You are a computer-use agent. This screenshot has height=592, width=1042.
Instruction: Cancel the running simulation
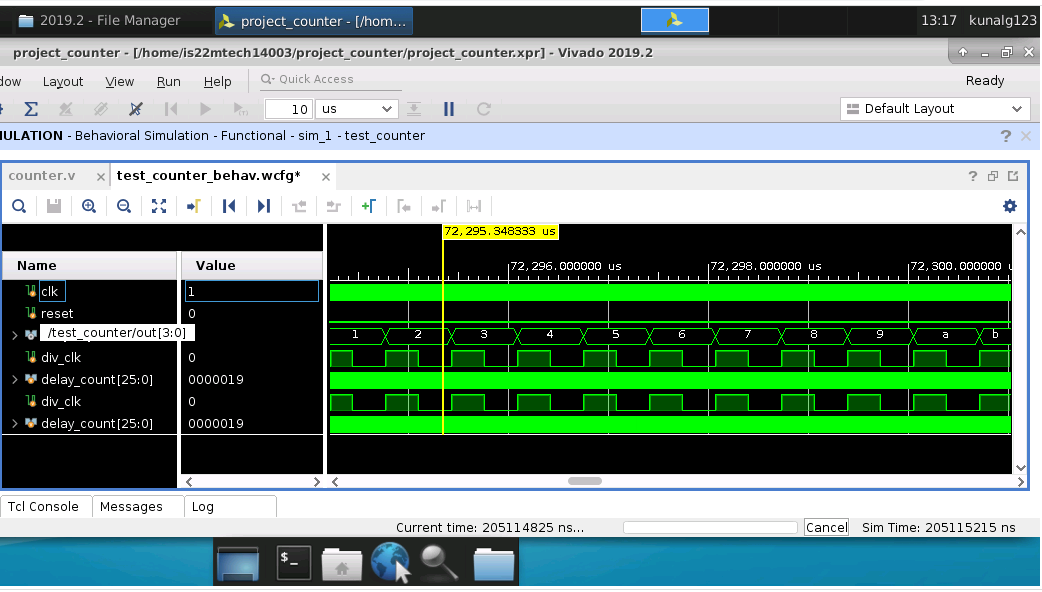(825, 527)
